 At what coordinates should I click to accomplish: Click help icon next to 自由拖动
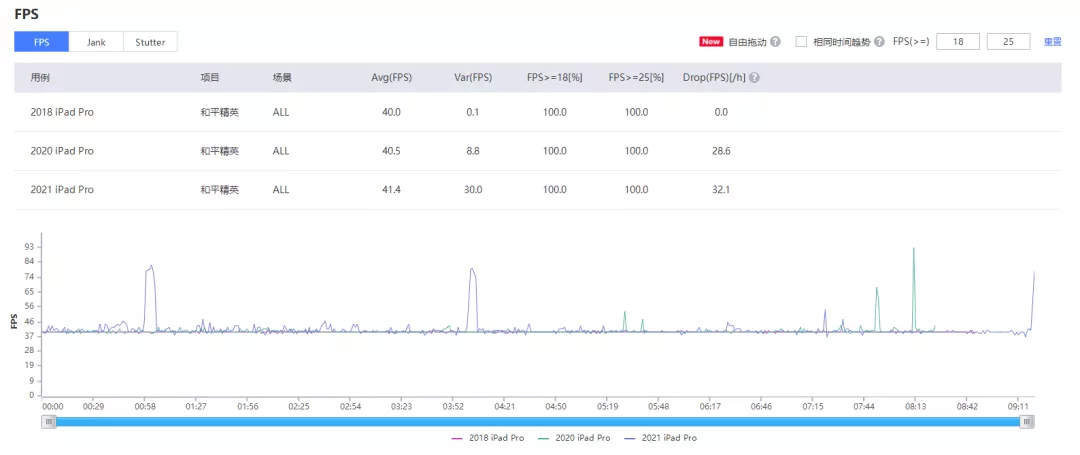tap(776, 42)
